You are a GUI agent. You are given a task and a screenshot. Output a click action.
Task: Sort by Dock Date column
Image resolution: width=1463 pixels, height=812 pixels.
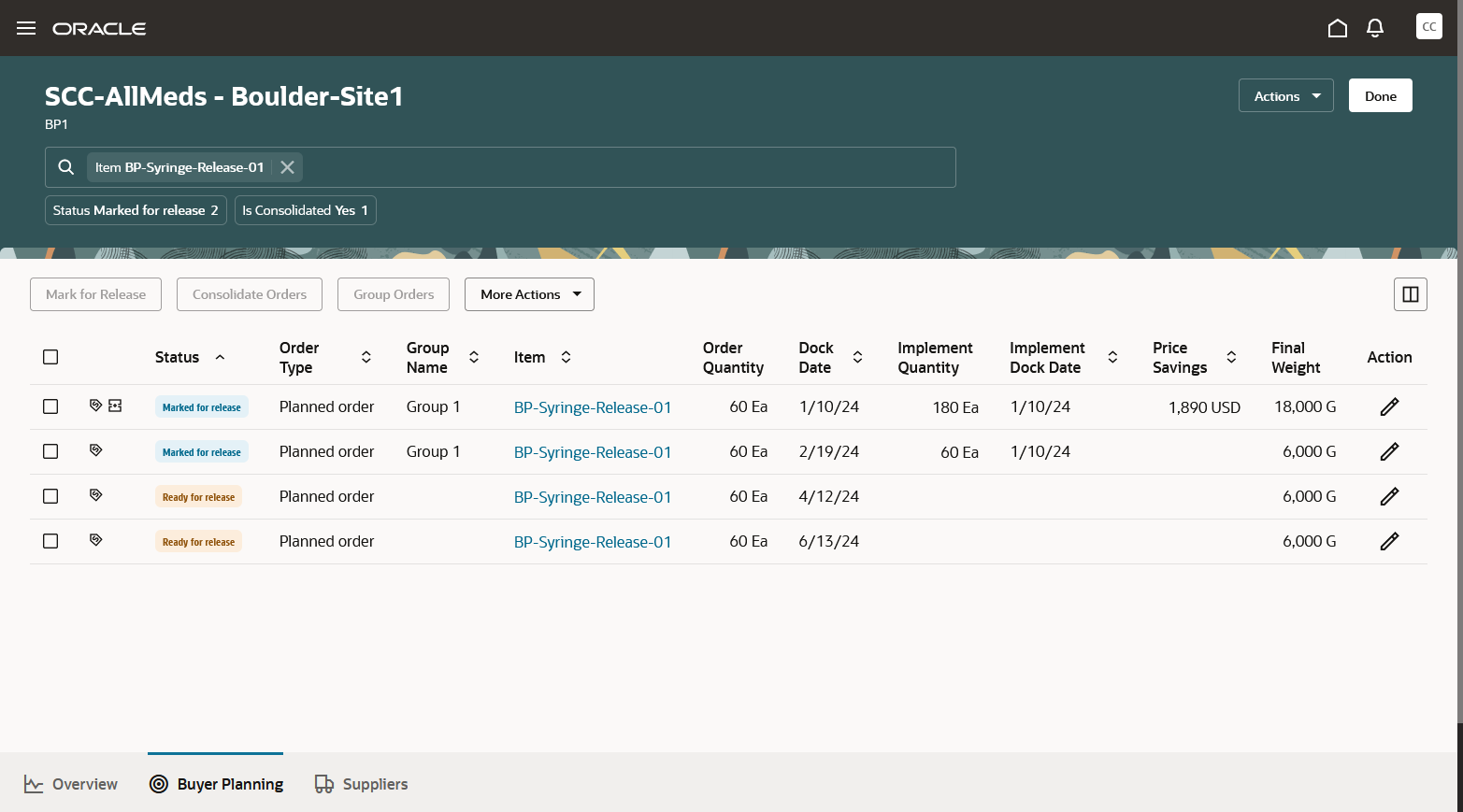click(x=858, y=357)
